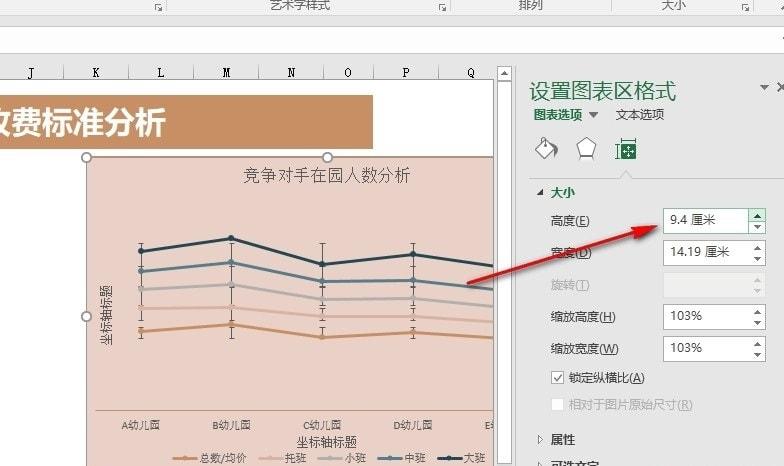784x466 pixels.
Task: Collapse the 大小 size section
Action: [x=540, y=192]
